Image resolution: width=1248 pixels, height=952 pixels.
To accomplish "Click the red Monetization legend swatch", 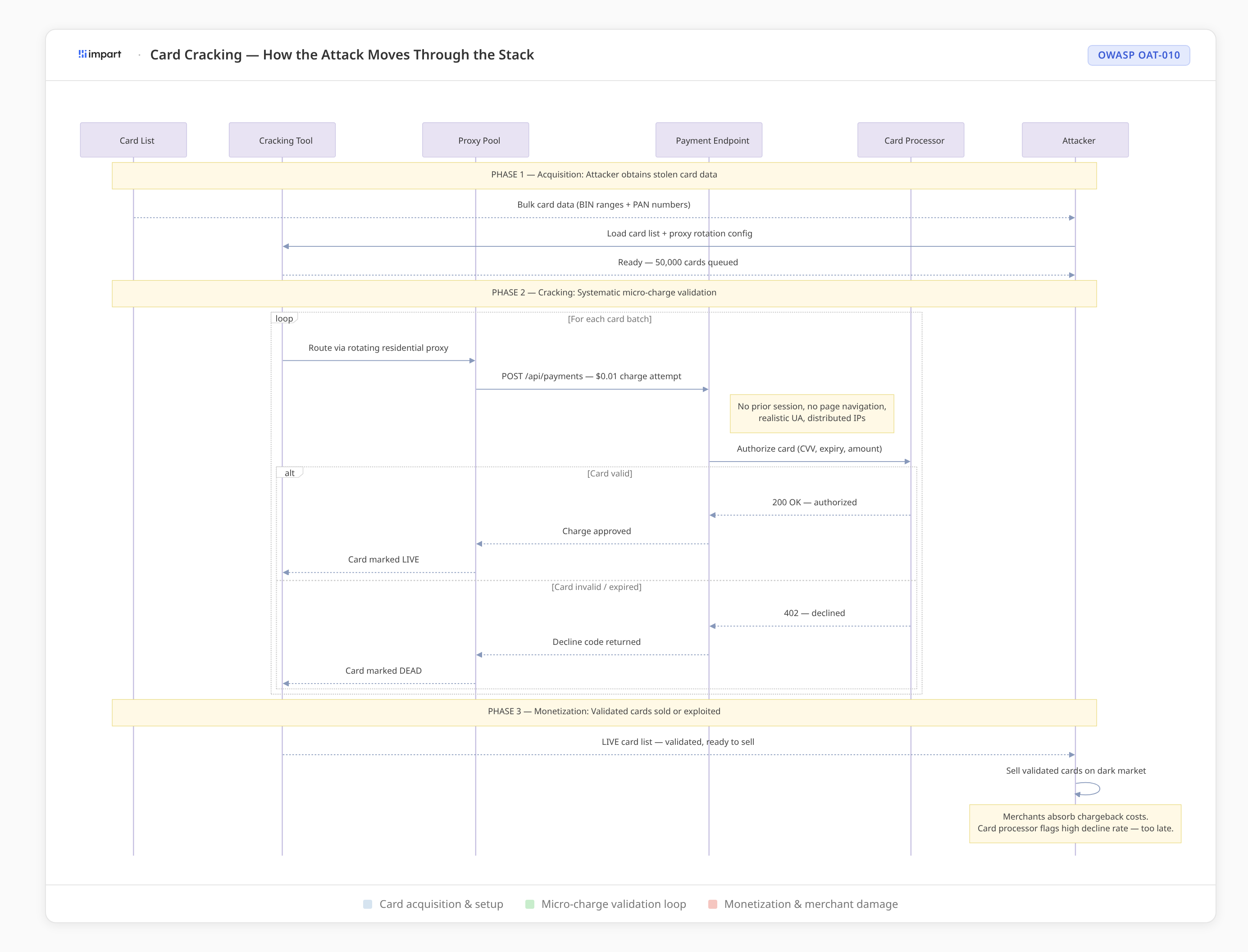I will (x=713, y=904).
